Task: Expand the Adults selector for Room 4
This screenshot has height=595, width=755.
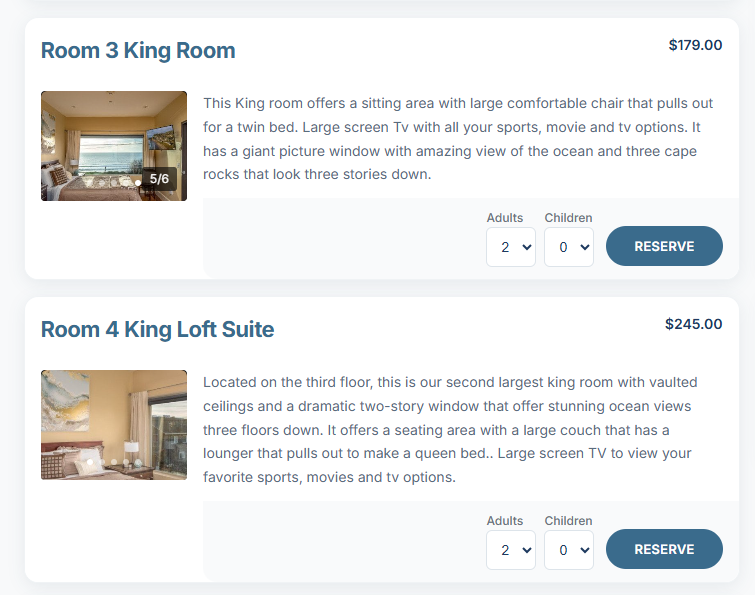Action: pyautogui.click(x=510, y=550)
